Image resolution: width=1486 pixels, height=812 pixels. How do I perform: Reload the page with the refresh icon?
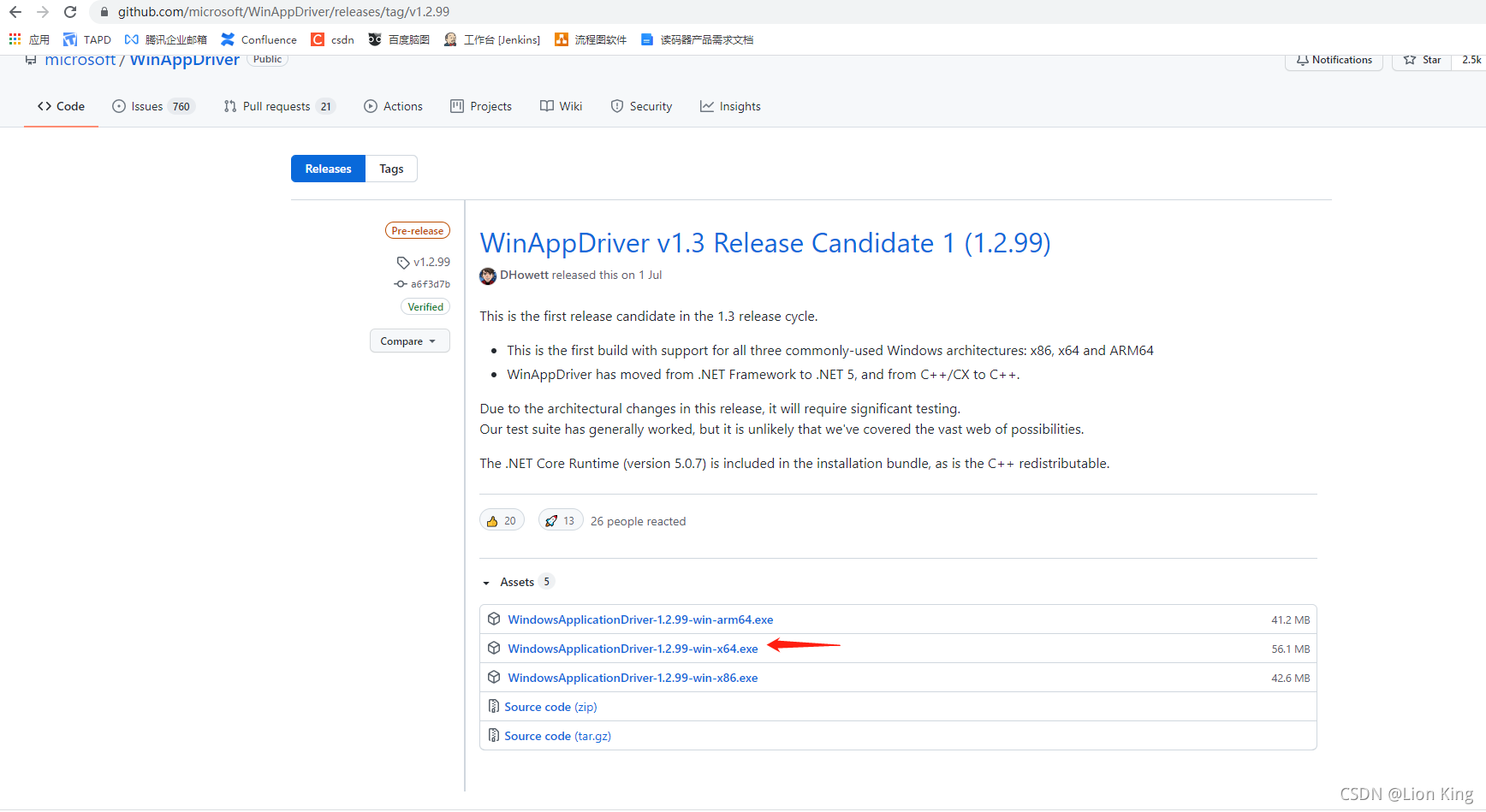(70, 12)
